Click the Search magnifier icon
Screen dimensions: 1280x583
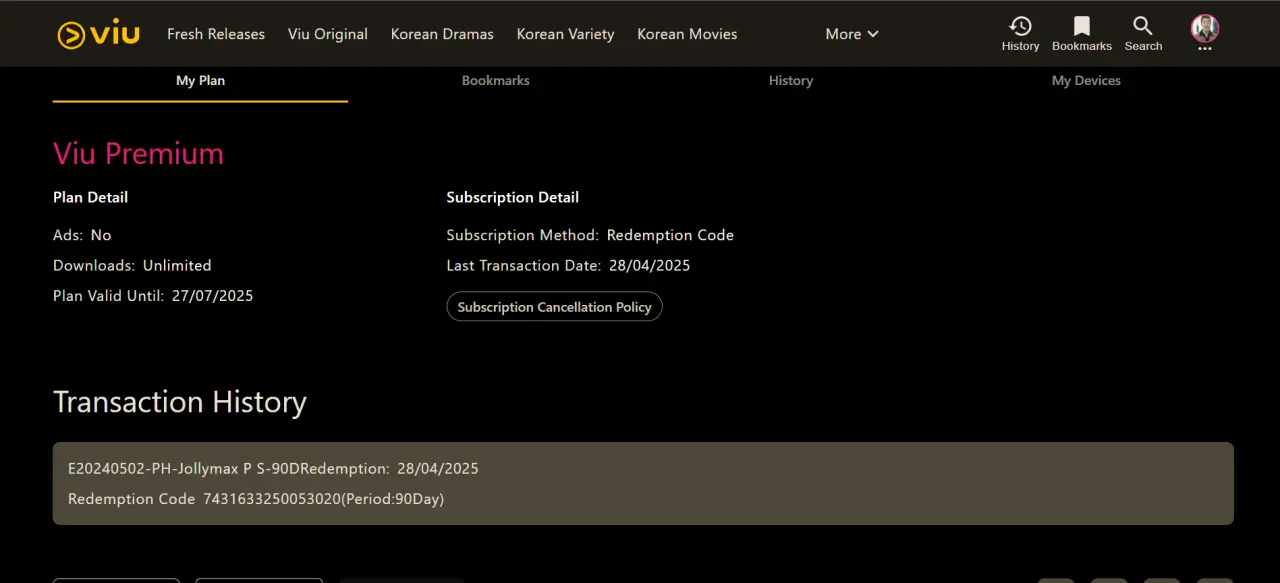tap(1143, 26)
